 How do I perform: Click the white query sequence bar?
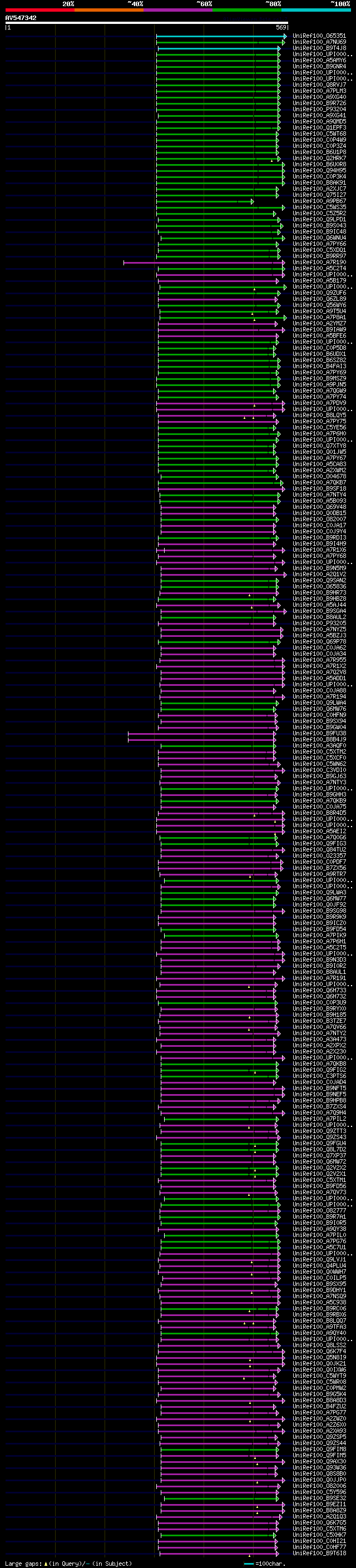(147, 23)
